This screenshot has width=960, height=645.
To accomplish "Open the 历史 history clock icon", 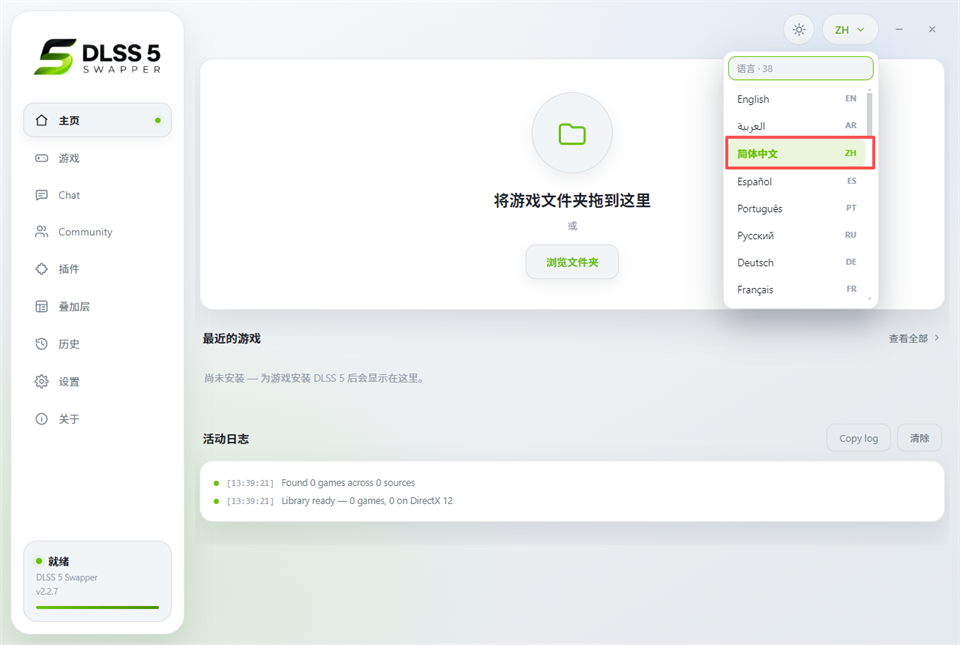I will tap(42, 344).
